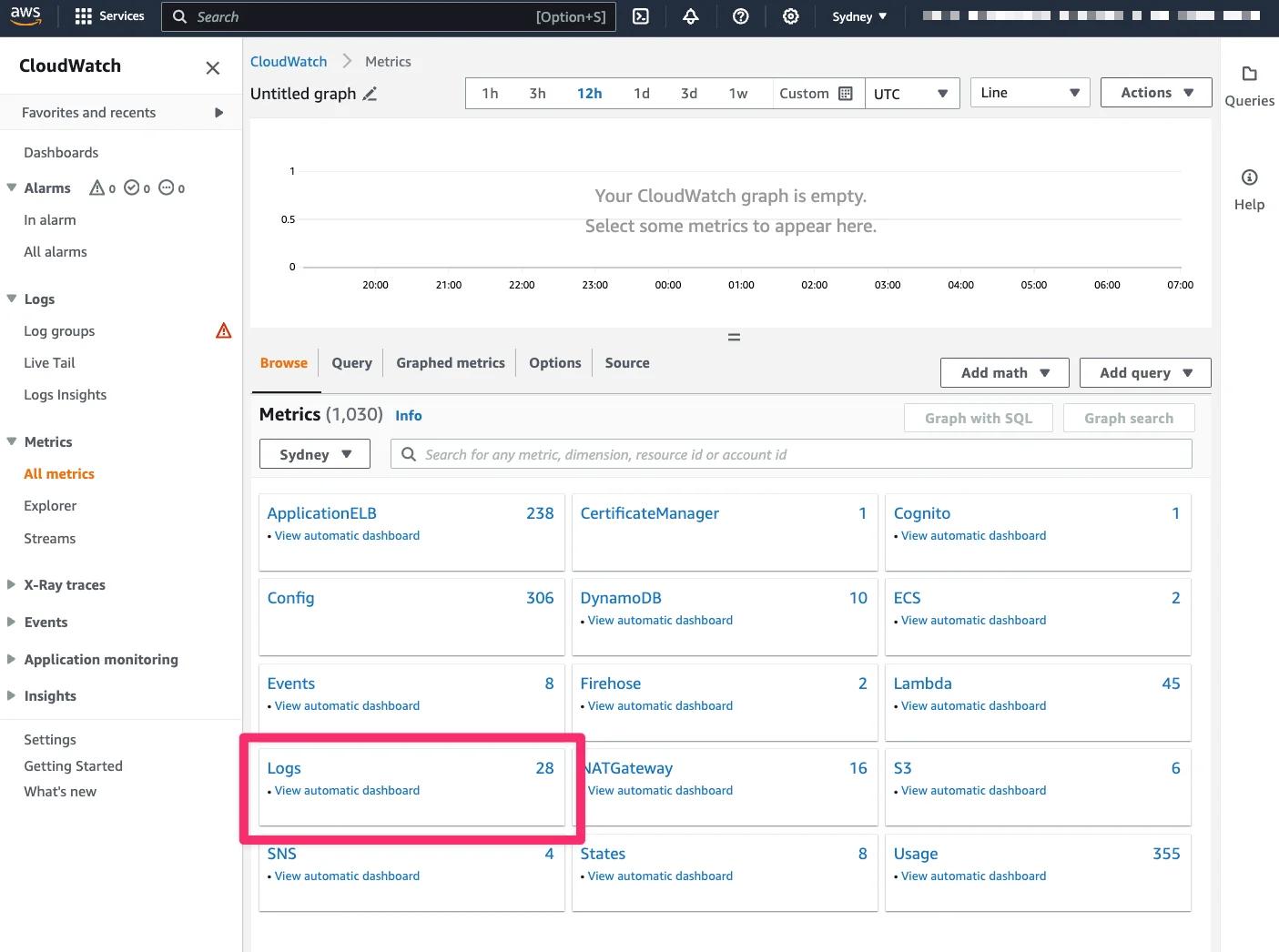Select the 12h time range

[x=589, y=93]
